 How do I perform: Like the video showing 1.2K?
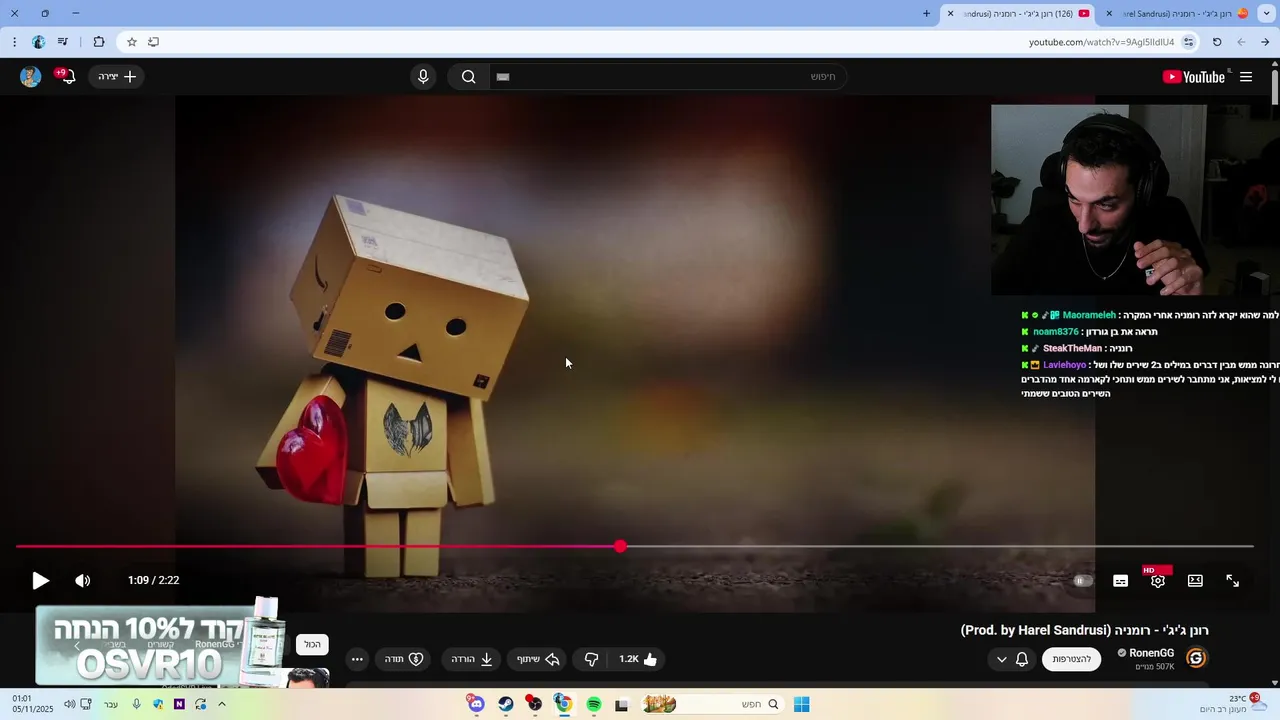point(639,659)
